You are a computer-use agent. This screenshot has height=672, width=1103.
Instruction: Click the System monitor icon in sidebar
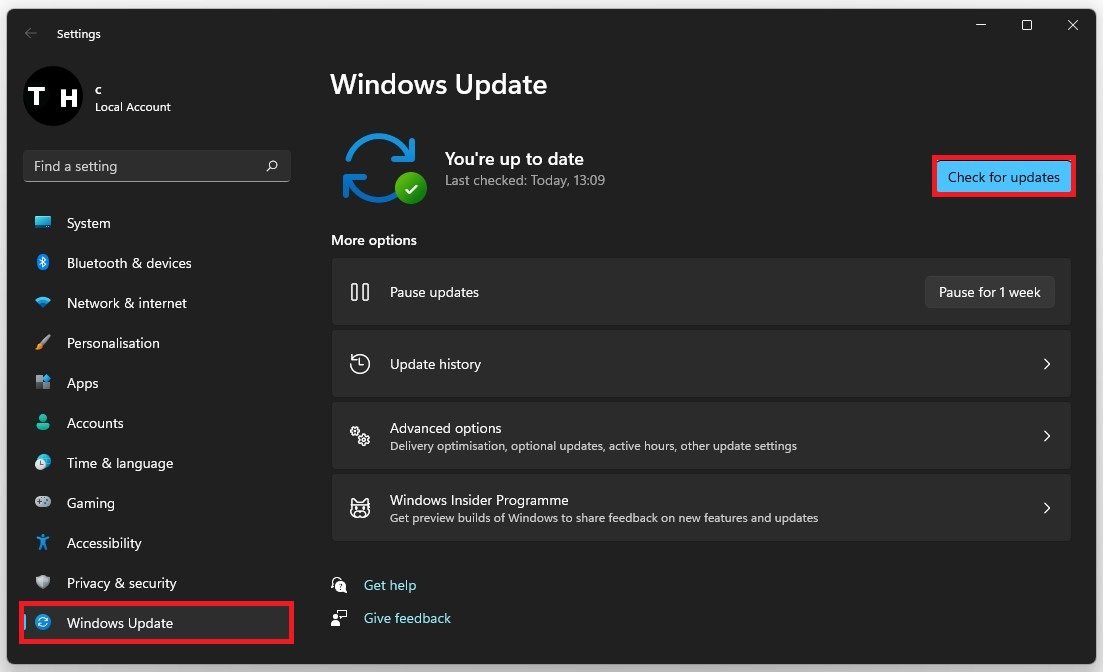[43, 222]
